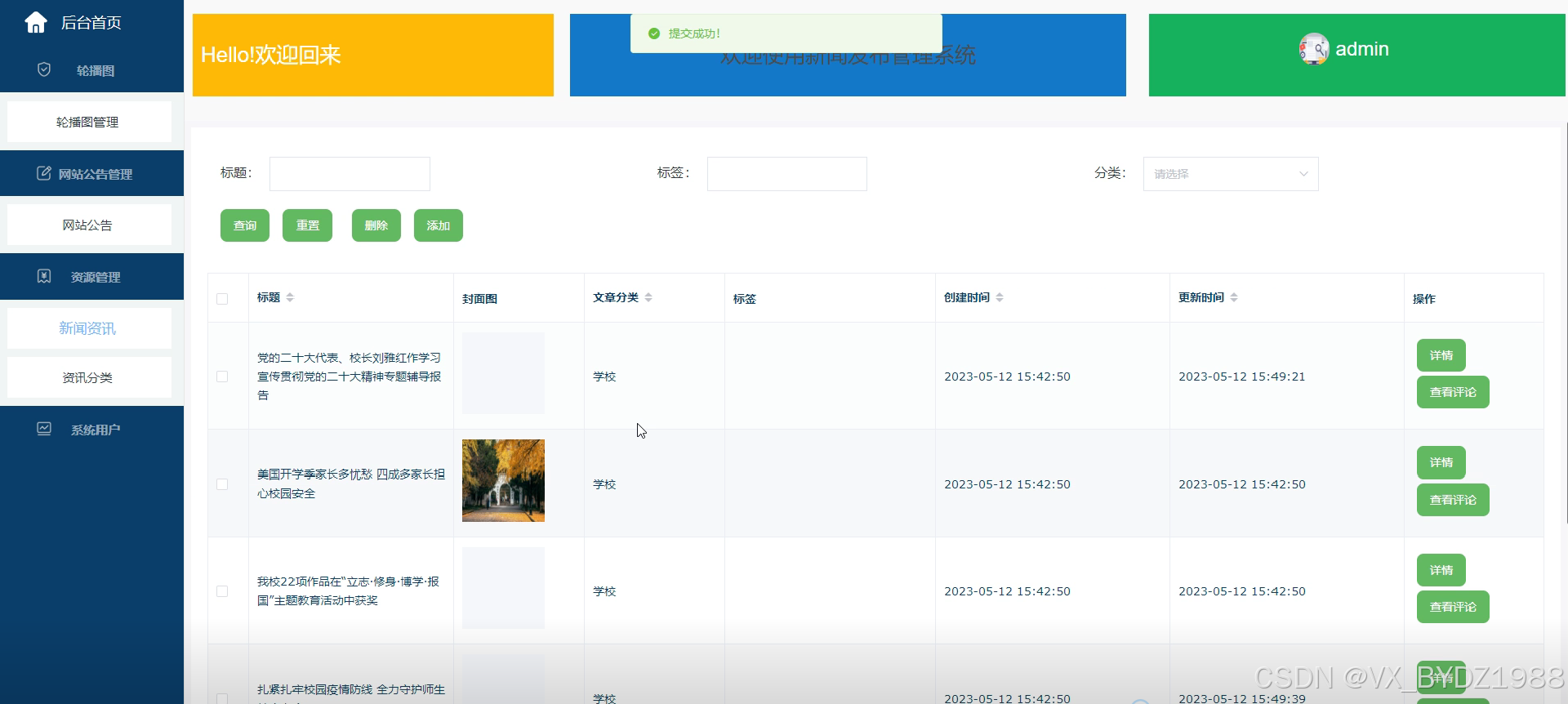The image size is (1568, 704).
Task: Expand the 系统用户 sidebar menu
Action: [91, 430]
